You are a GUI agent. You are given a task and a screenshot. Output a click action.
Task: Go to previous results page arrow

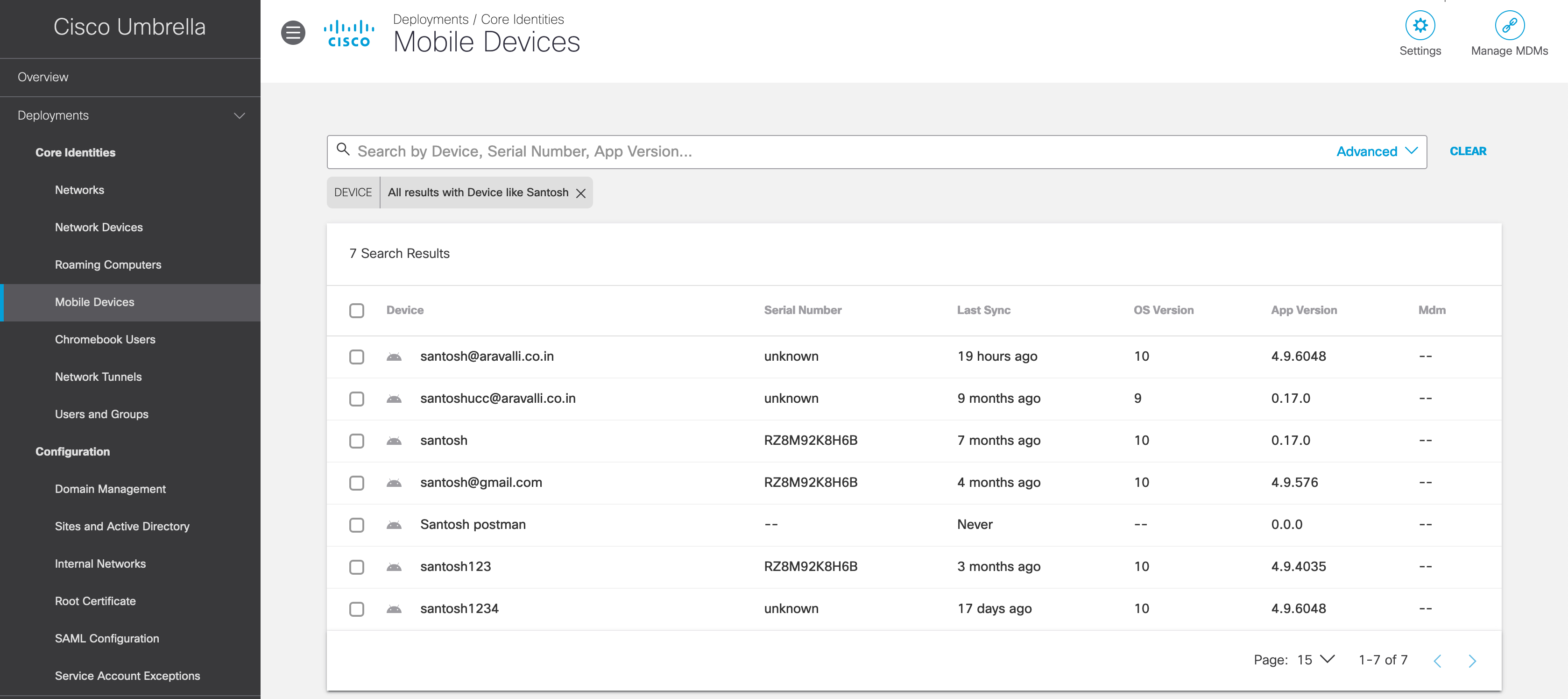coord(1437,661)
